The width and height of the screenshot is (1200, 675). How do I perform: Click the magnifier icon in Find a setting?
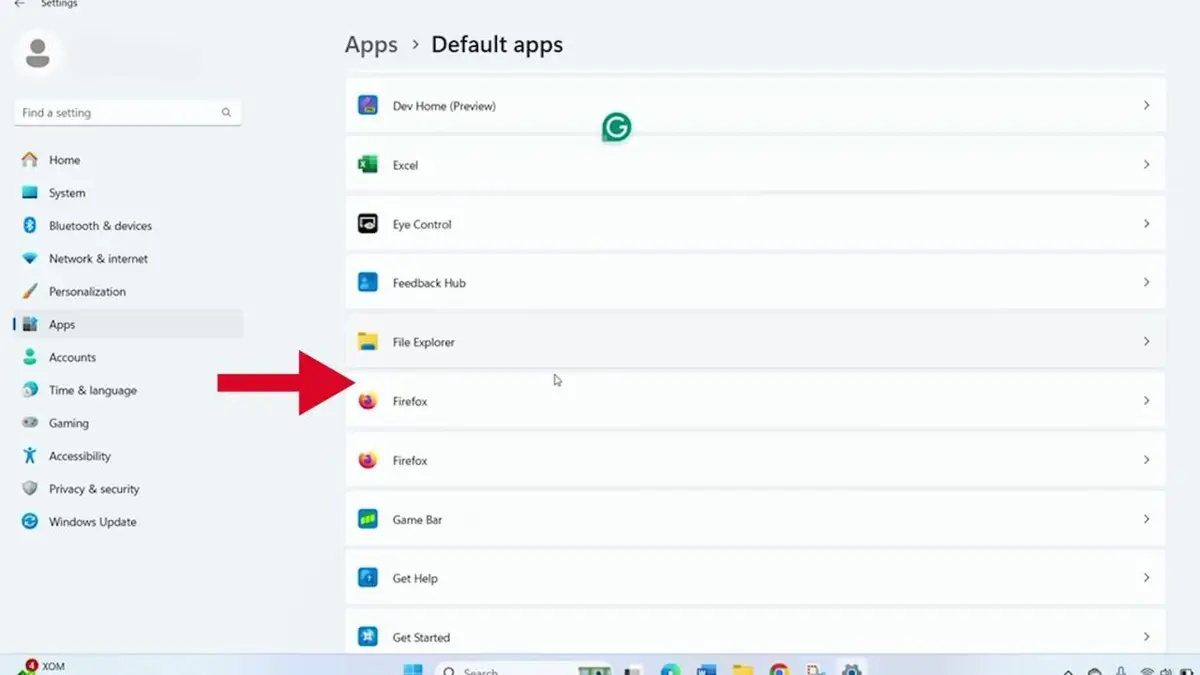click(x=226, y=113)
